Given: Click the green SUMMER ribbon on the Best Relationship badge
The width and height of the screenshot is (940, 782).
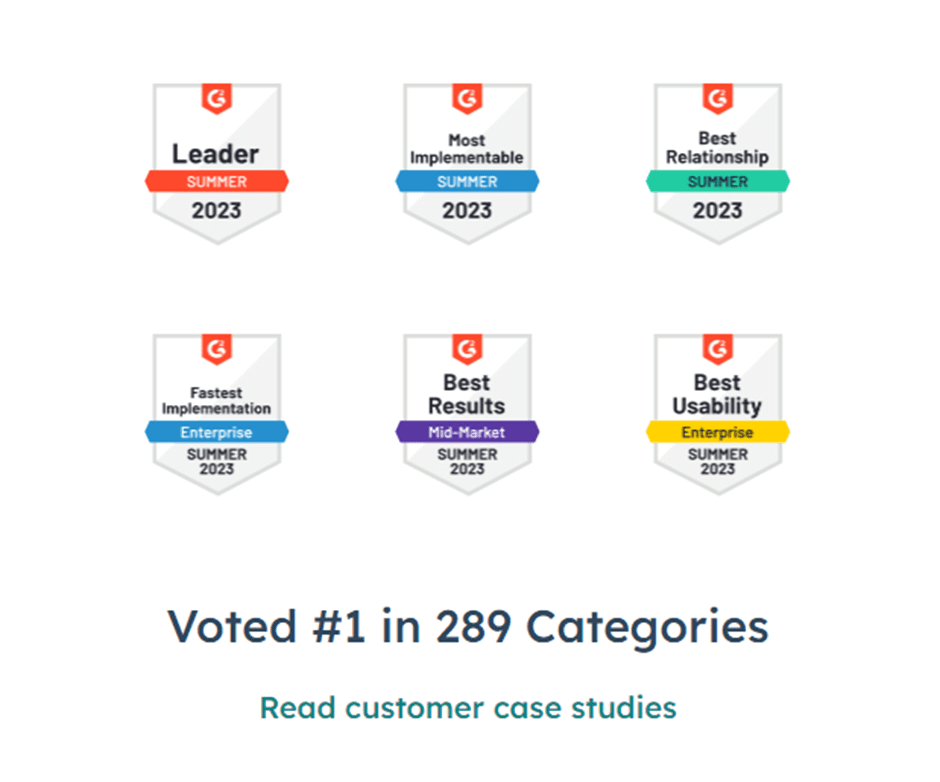Looking at the screenshot, I should pos(718,181).
